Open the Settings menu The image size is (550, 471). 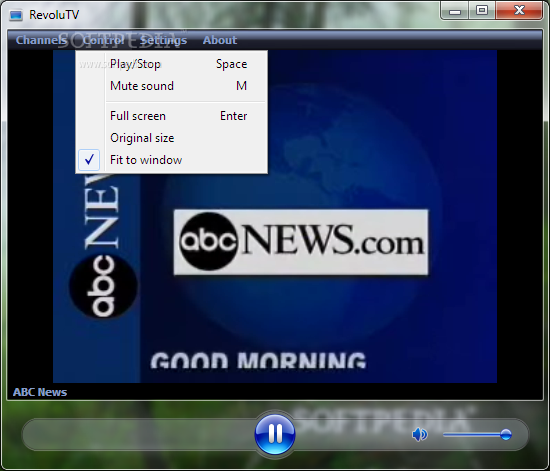[163, 40]
